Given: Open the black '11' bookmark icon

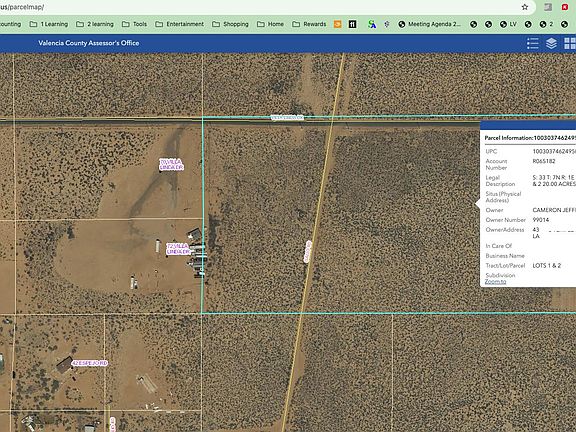Looking at the screenshot, I should click(x=352, y=24).
